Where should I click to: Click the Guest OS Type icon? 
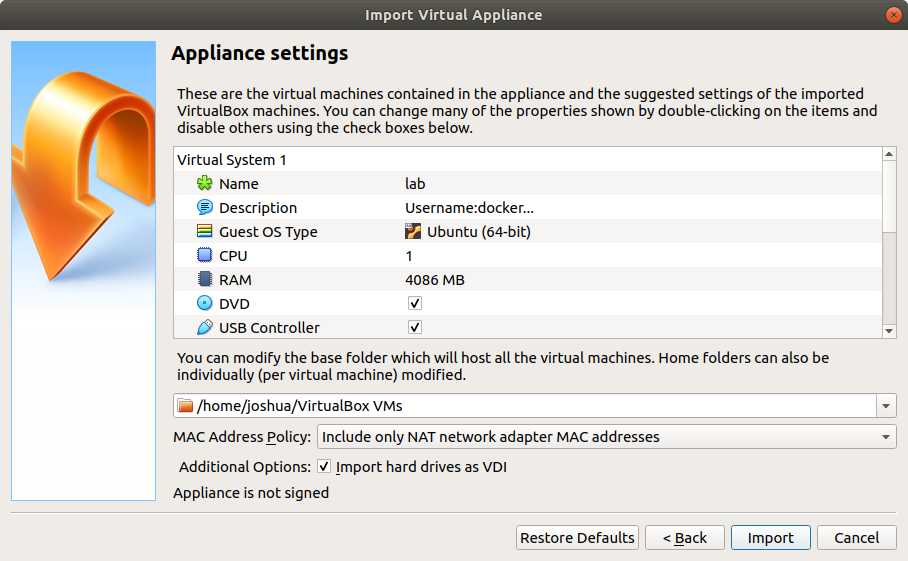point(204,232)
